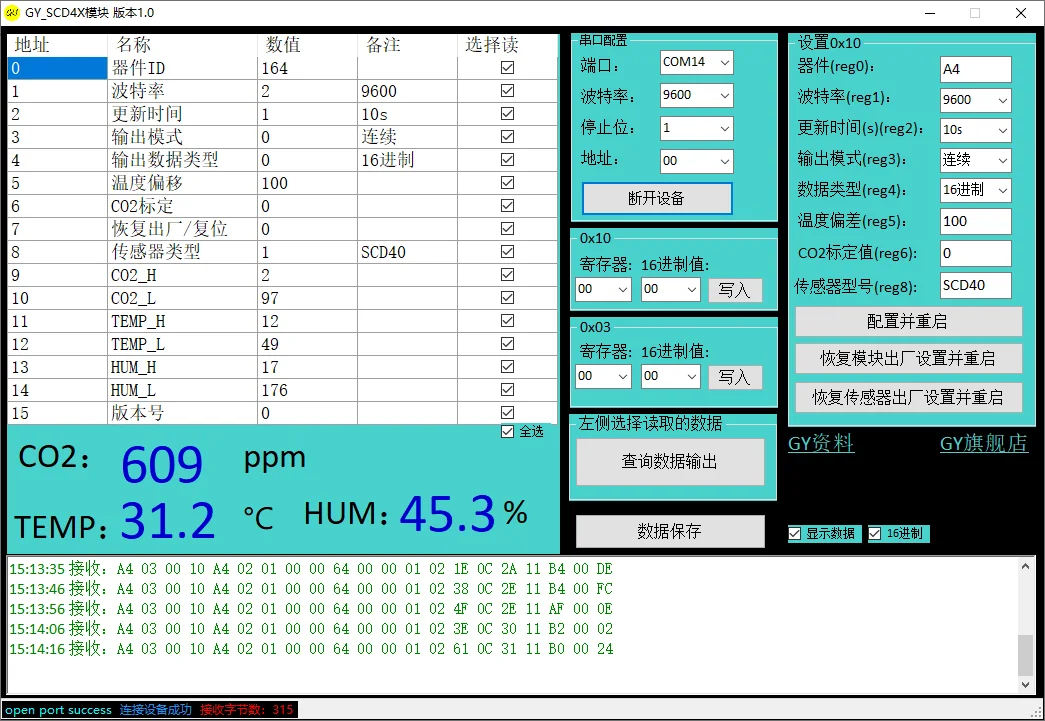The image size is (1045, 721).
Task: Select the 温度偏移 row name cell
Action: tap(183, 183)
